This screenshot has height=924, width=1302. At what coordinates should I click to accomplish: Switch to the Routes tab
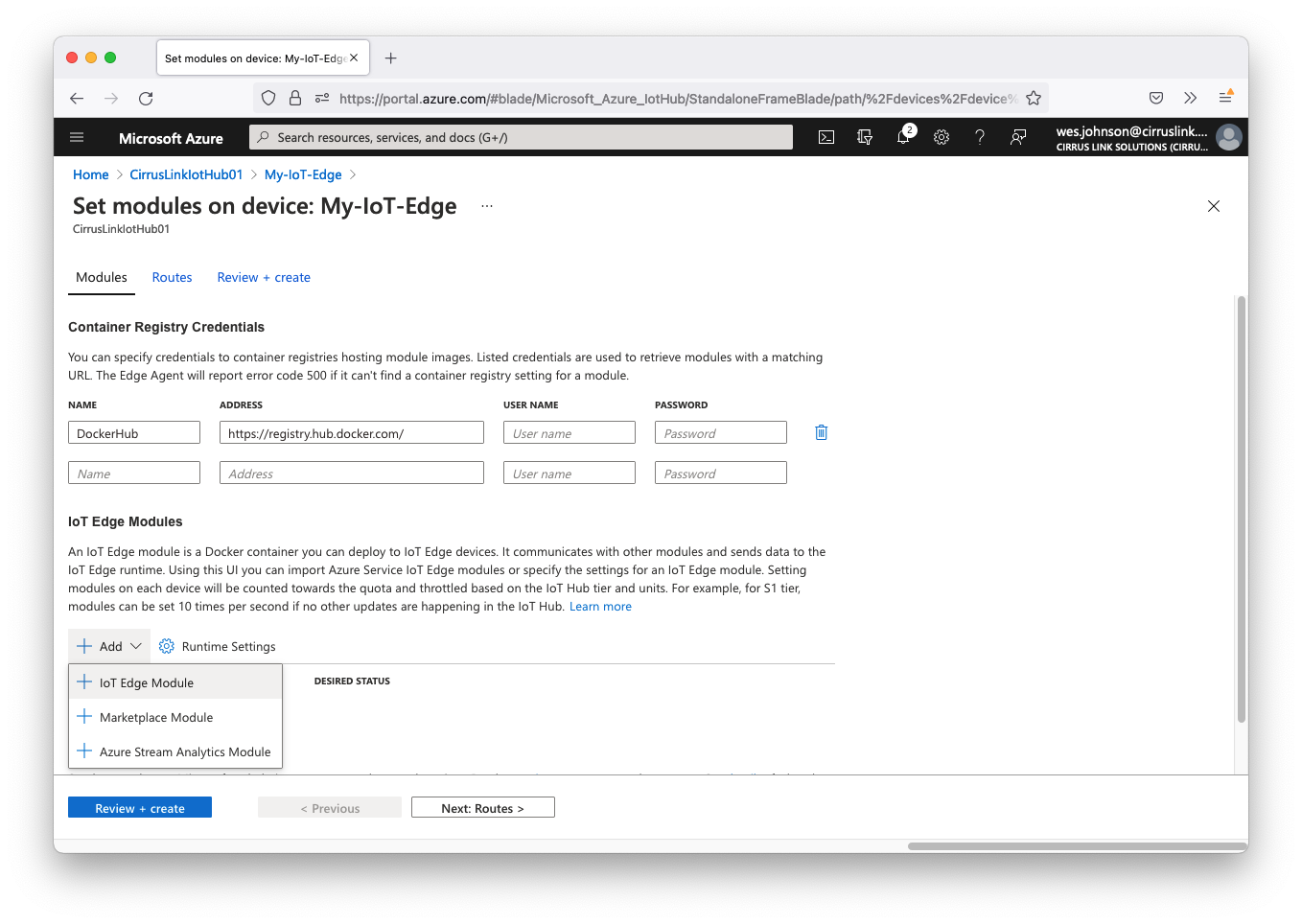(172, 278)
